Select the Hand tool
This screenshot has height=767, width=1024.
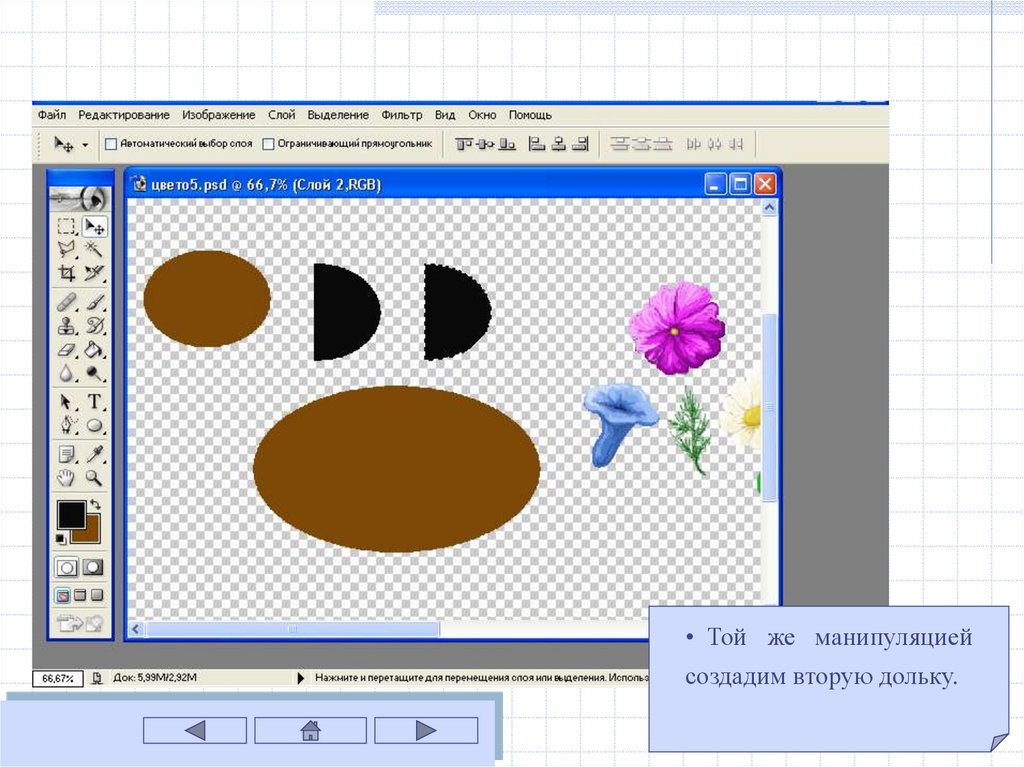(x=67, y=477)
